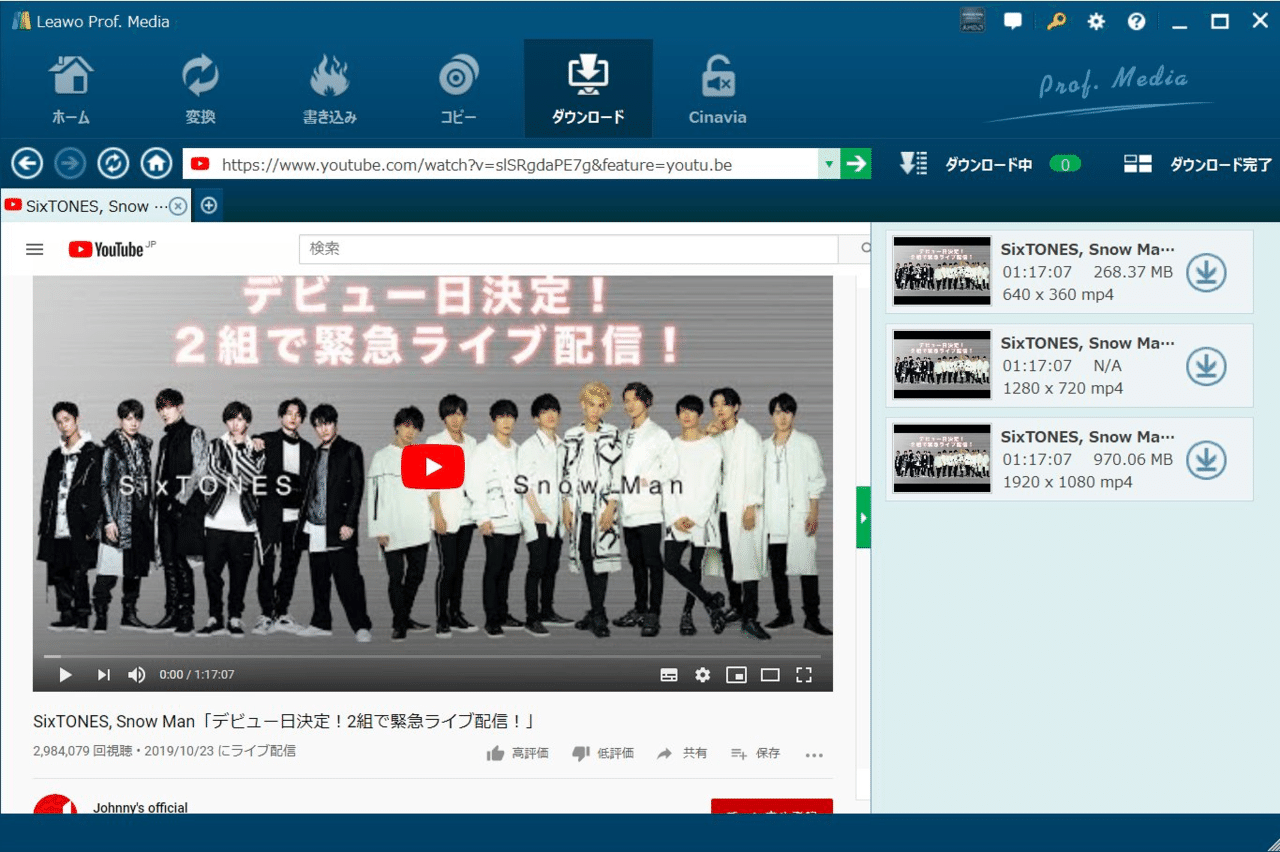
Task: Like the video (高評価)
Action: (517, 753)
